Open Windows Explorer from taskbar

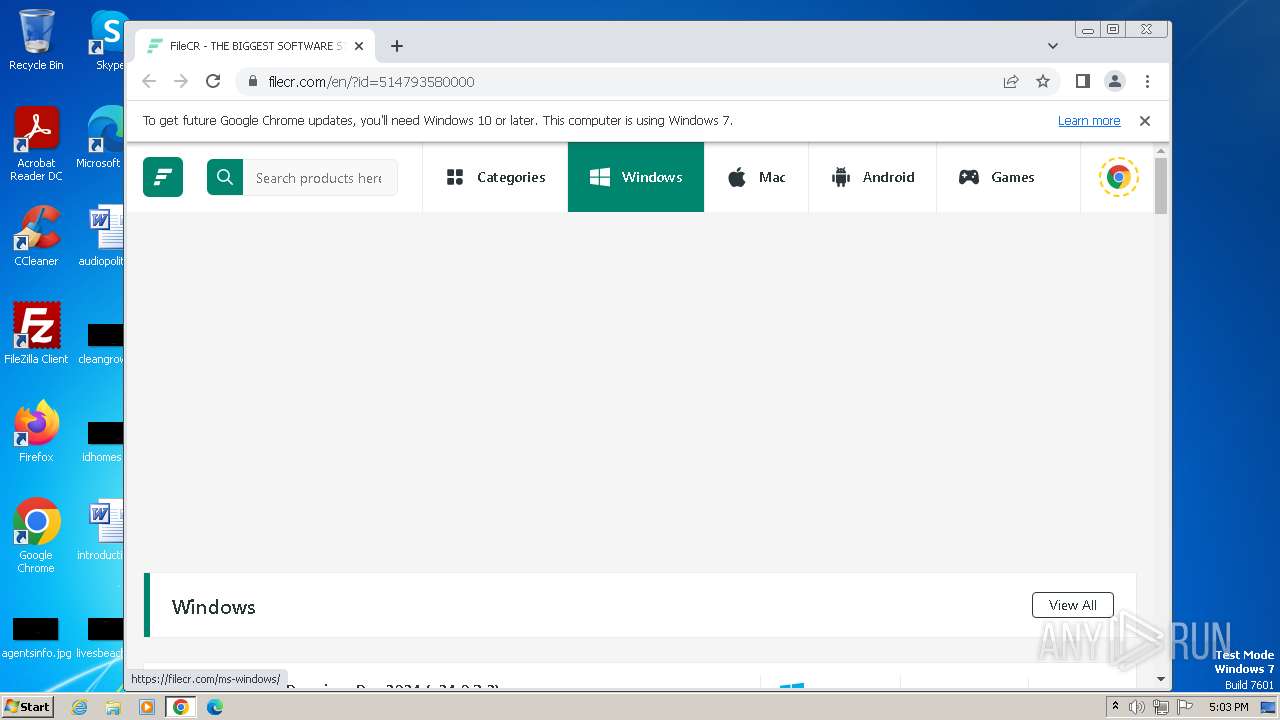coord(113,707)
